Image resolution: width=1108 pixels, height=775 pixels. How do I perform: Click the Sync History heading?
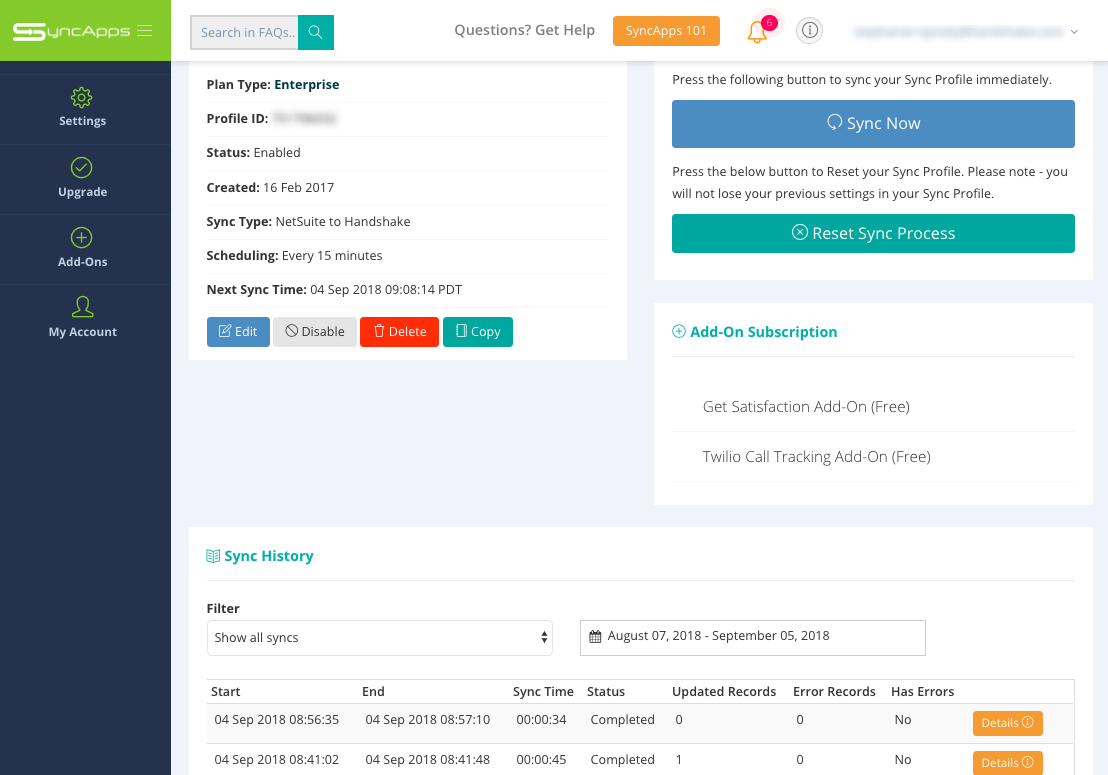[269, 556]
